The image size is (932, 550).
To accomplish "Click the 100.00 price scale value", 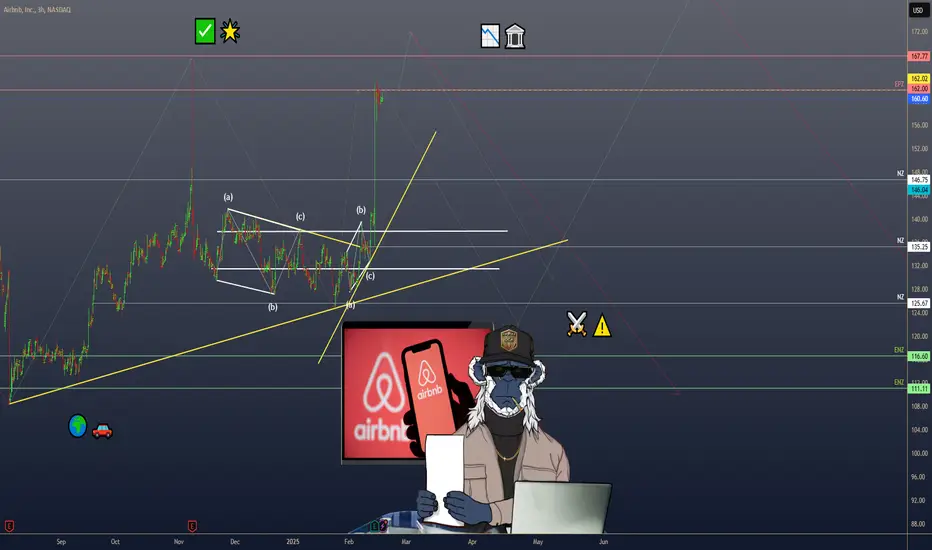I will coord(919,453).
